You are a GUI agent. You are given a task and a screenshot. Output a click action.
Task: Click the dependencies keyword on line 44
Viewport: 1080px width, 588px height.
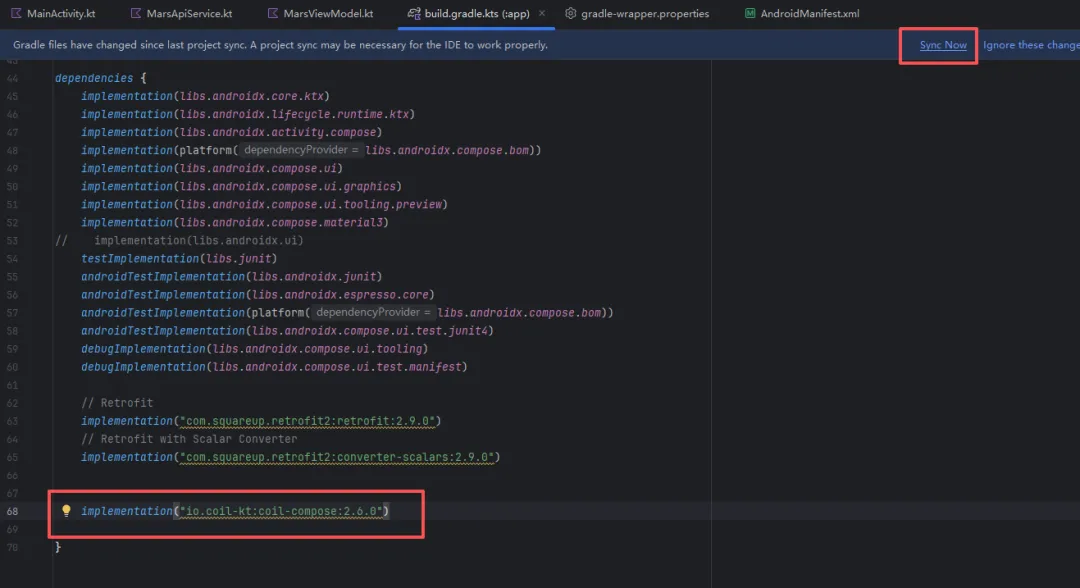(94, 78)
